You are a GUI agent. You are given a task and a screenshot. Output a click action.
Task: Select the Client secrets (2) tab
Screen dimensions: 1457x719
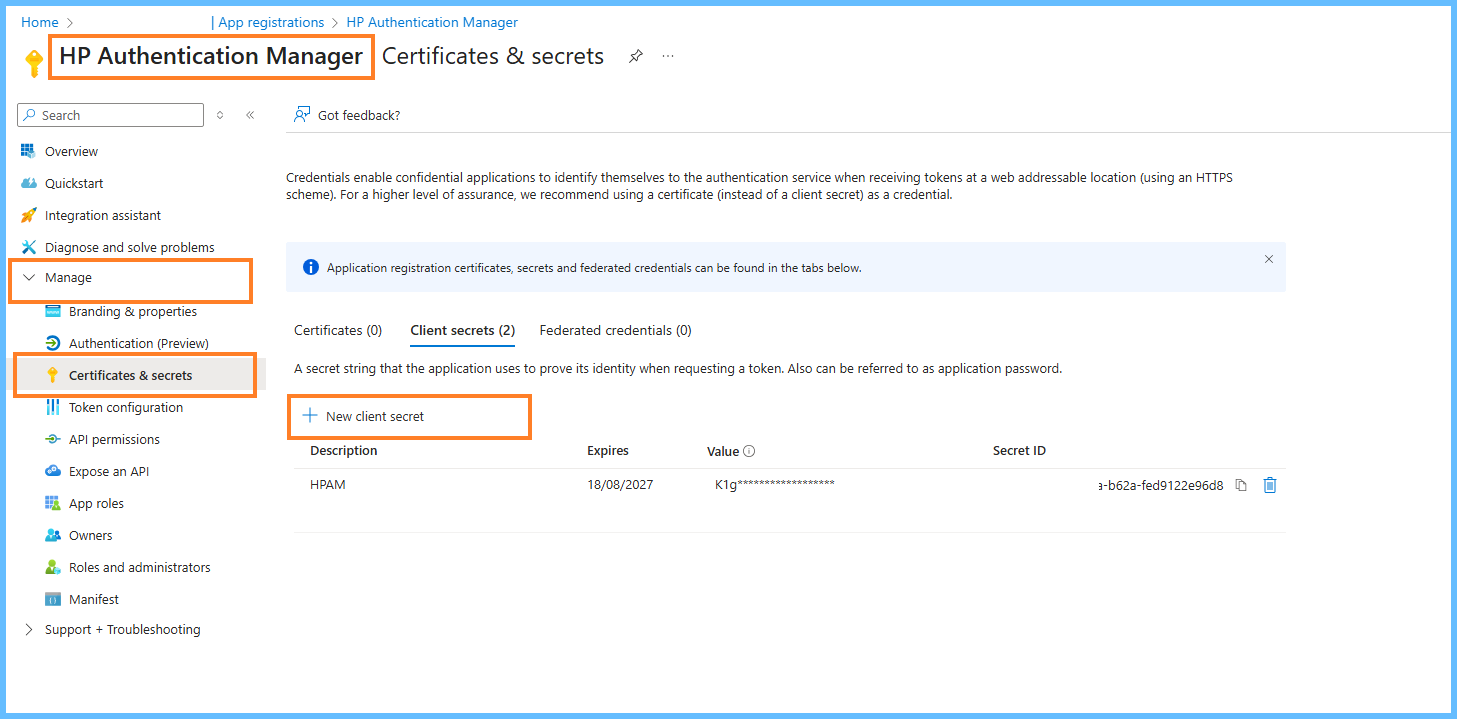click(463, 330)
